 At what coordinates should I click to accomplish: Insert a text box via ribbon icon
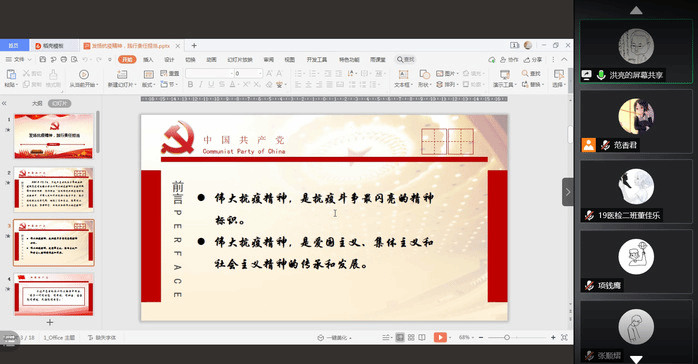(x=403, y=74)
